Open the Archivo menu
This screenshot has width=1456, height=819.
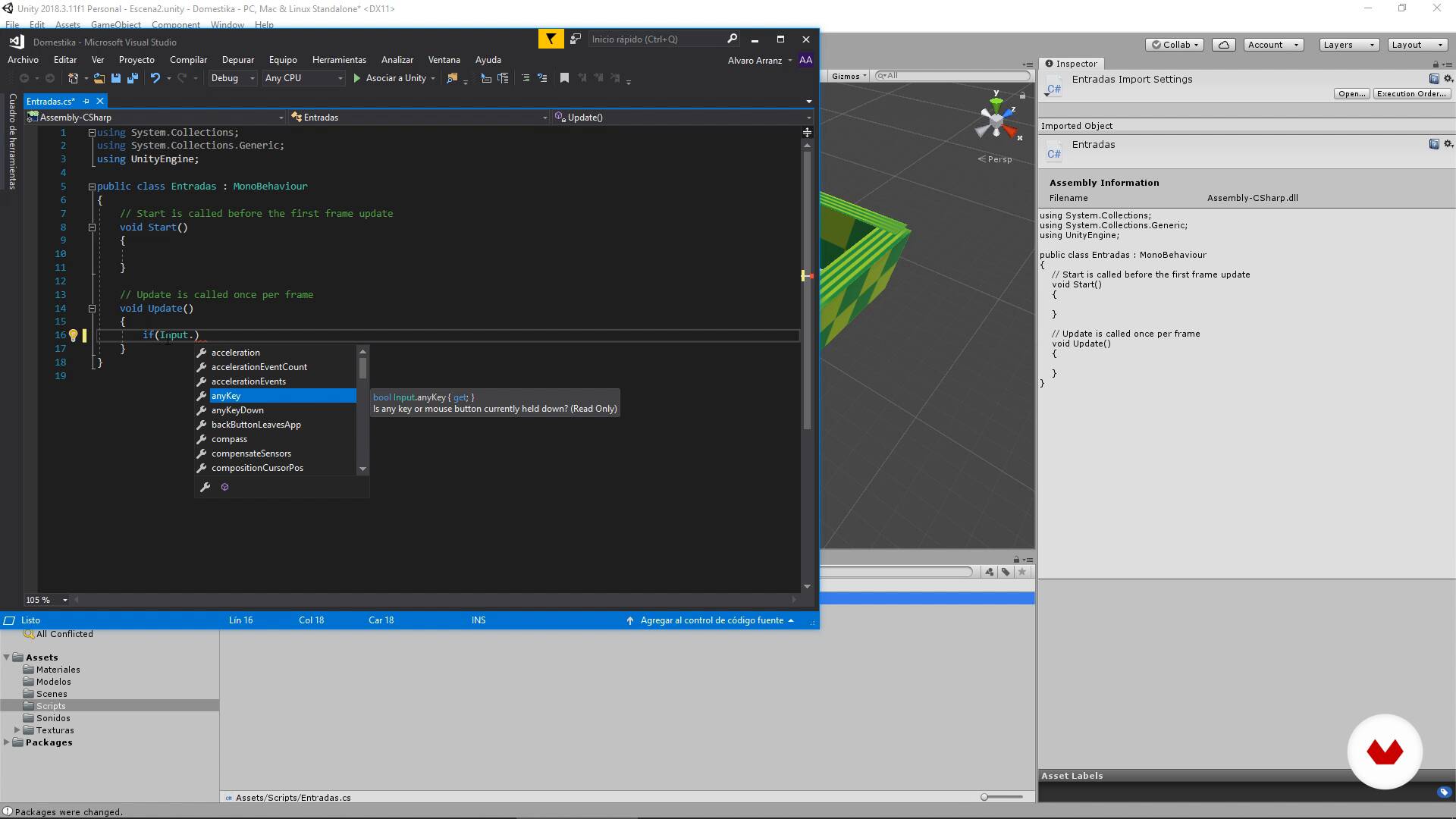tap(23, 60)
